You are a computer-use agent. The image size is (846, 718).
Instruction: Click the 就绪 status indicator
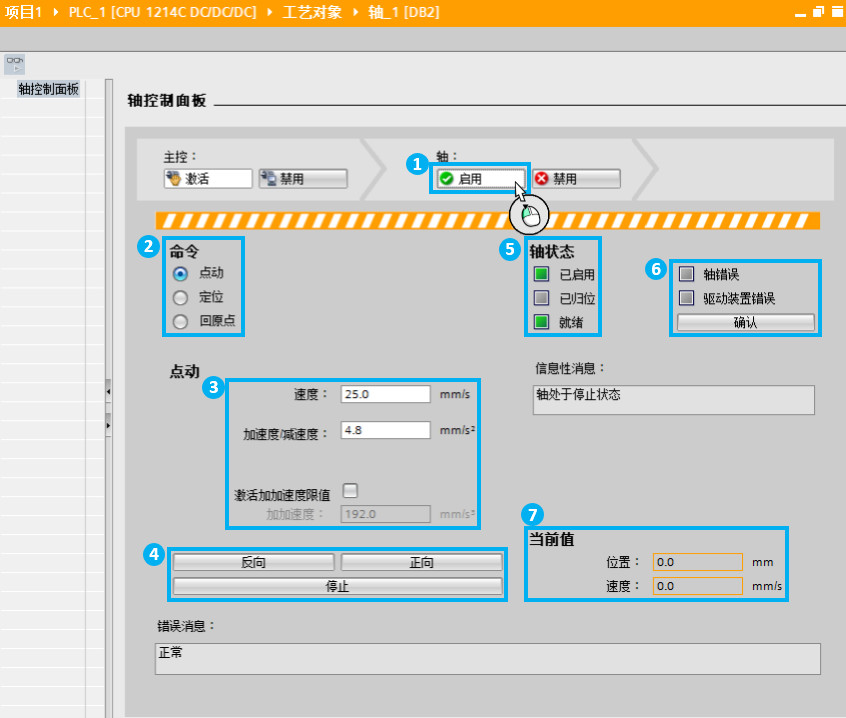pos(541,322)
